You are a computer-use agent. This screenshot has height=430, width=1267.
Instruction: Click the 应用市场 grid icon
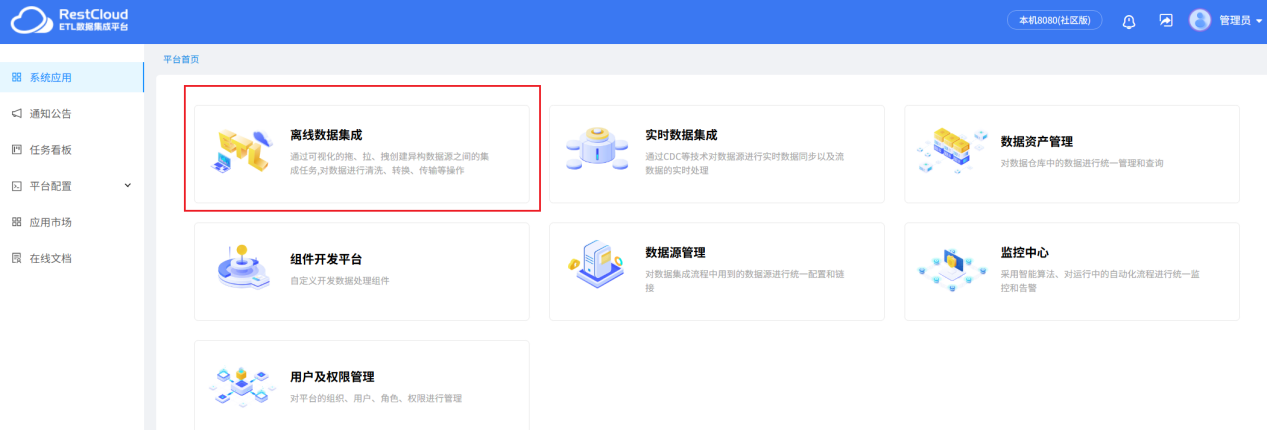click(16, 222)
